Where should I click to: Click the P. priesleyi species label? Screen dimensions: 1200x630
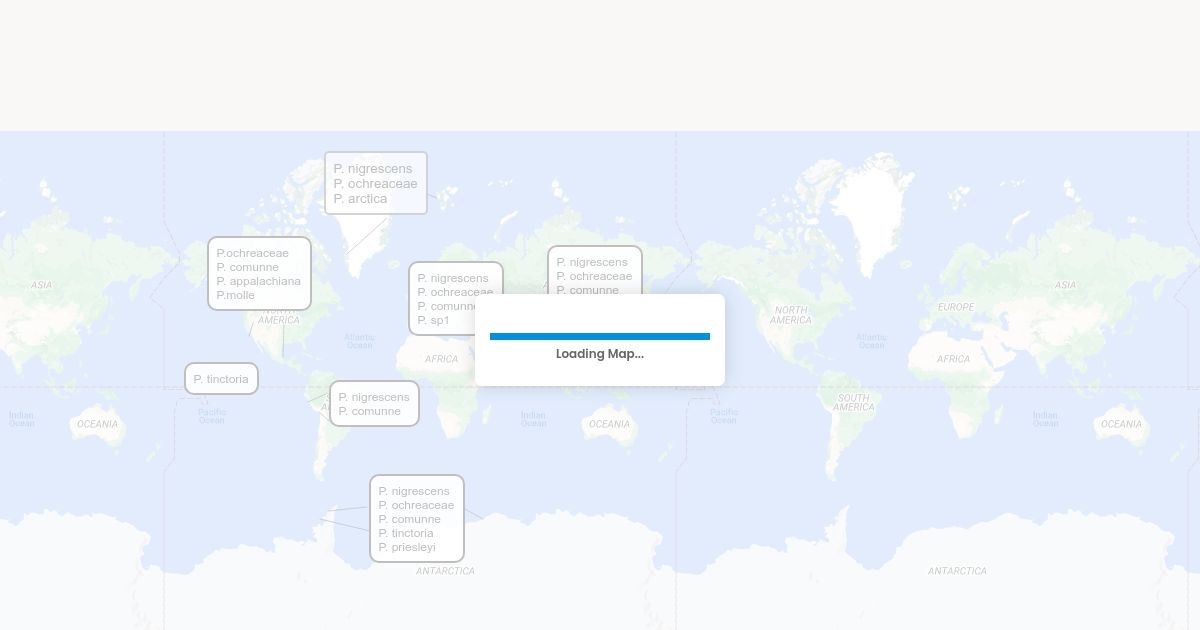[407, 547]
